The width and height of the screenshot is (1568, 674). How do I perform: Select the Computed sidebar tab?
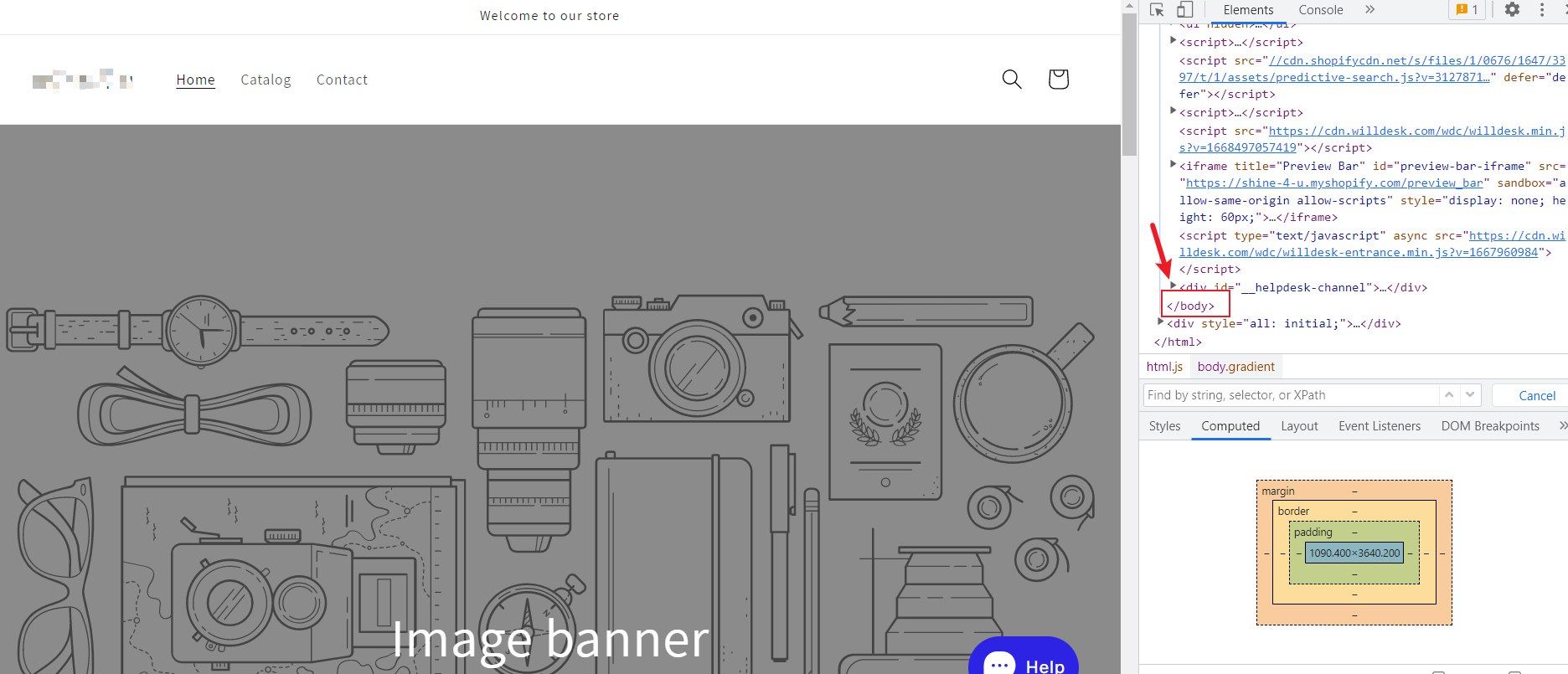[x=1230, y=426]
